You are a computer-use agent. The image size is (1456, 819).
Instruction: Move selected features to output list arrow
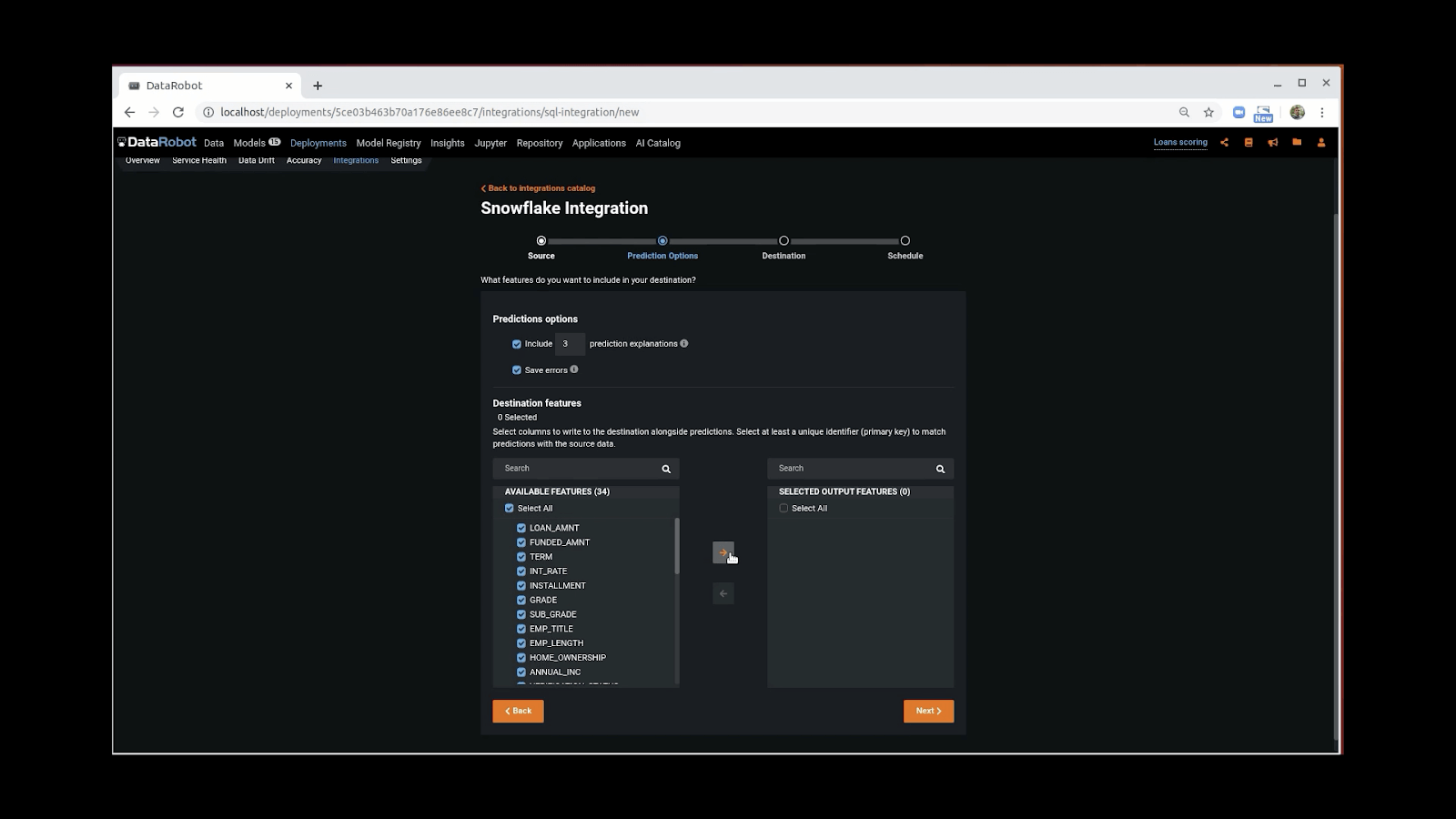click(723, 552)
